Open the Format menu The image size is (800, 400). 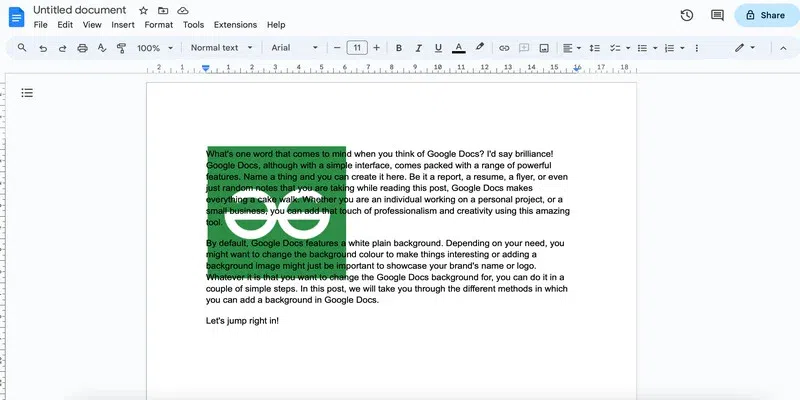pos(159,24)
